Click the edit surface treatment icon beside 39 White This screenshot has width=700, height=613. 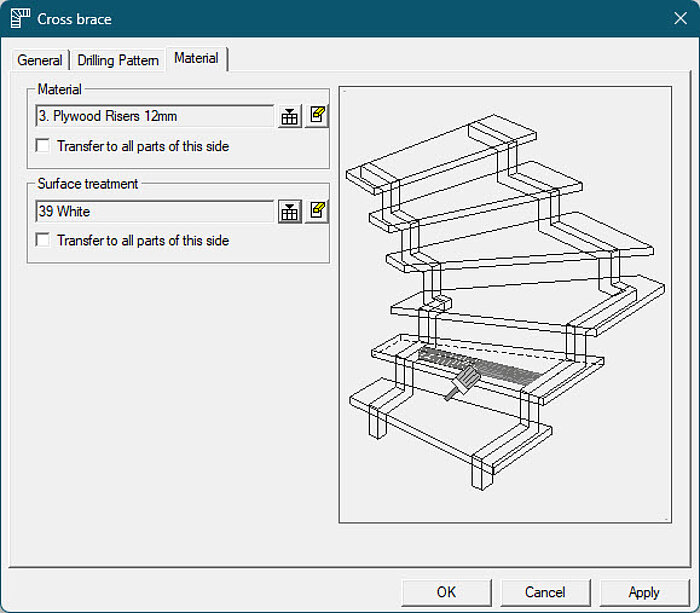point(317,212)
